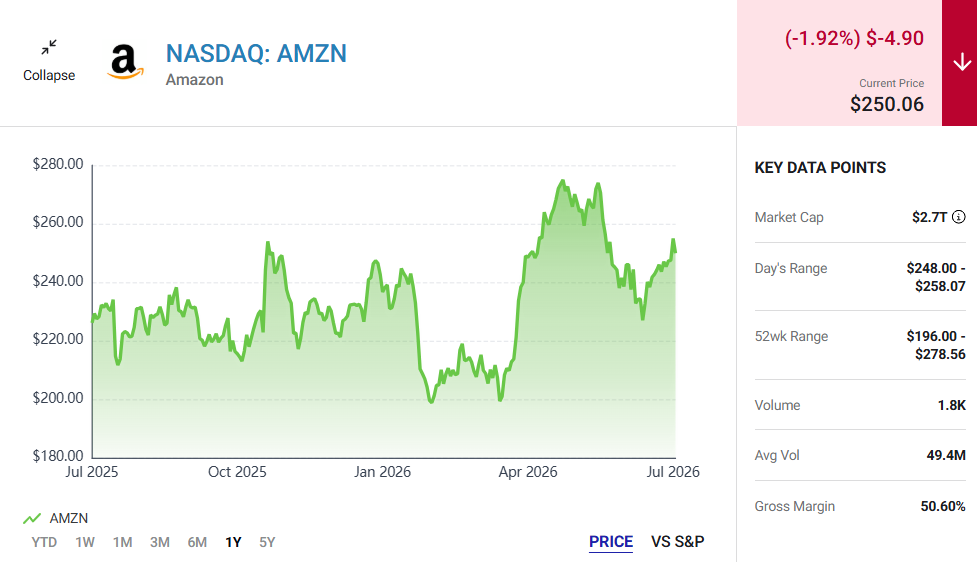Switch to the VS S&P tab
The width and height of the screenshot is (977, 562).
click(677, 541)
